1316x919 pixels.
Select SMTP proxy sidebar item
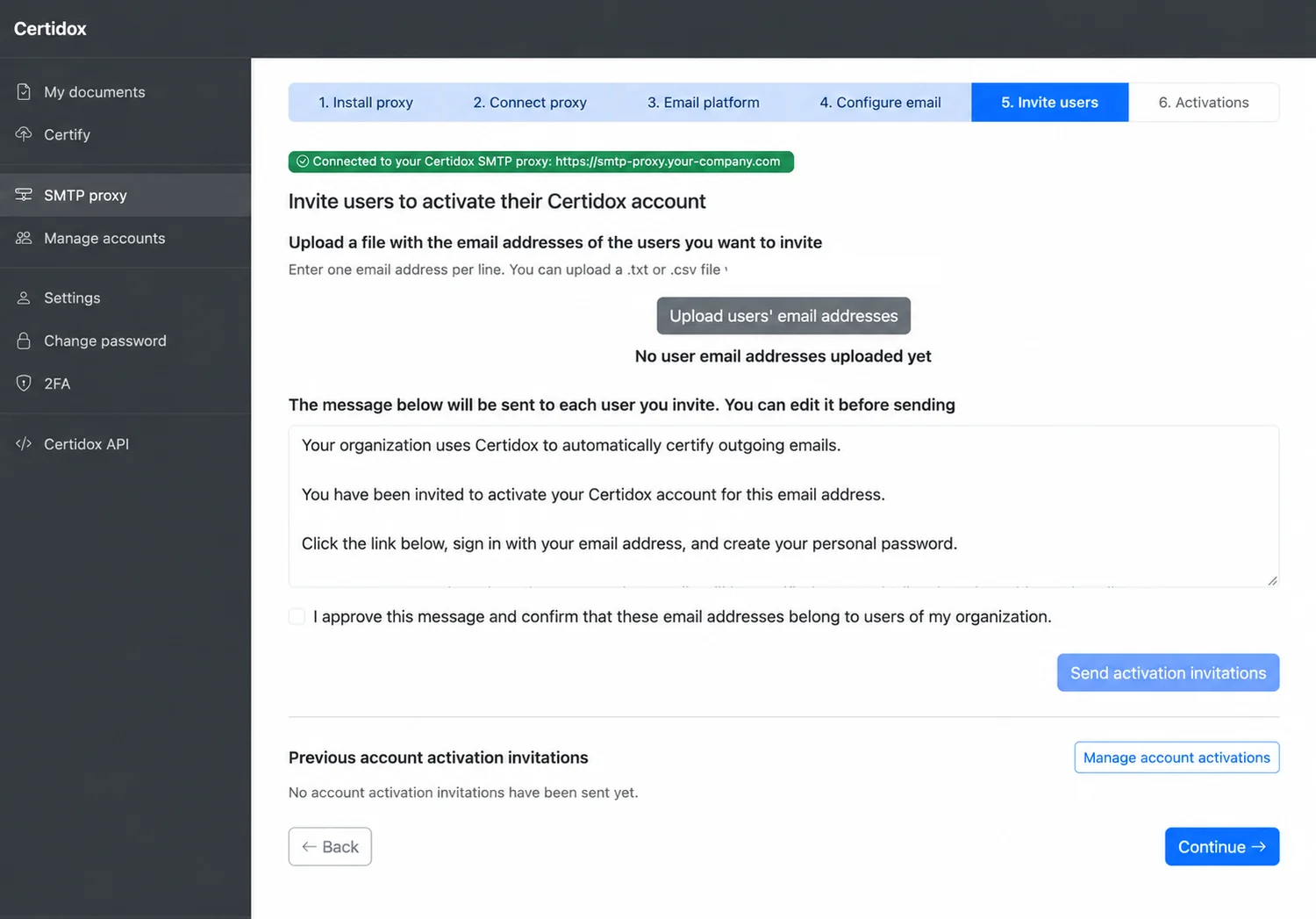click(x=125, y=195)
